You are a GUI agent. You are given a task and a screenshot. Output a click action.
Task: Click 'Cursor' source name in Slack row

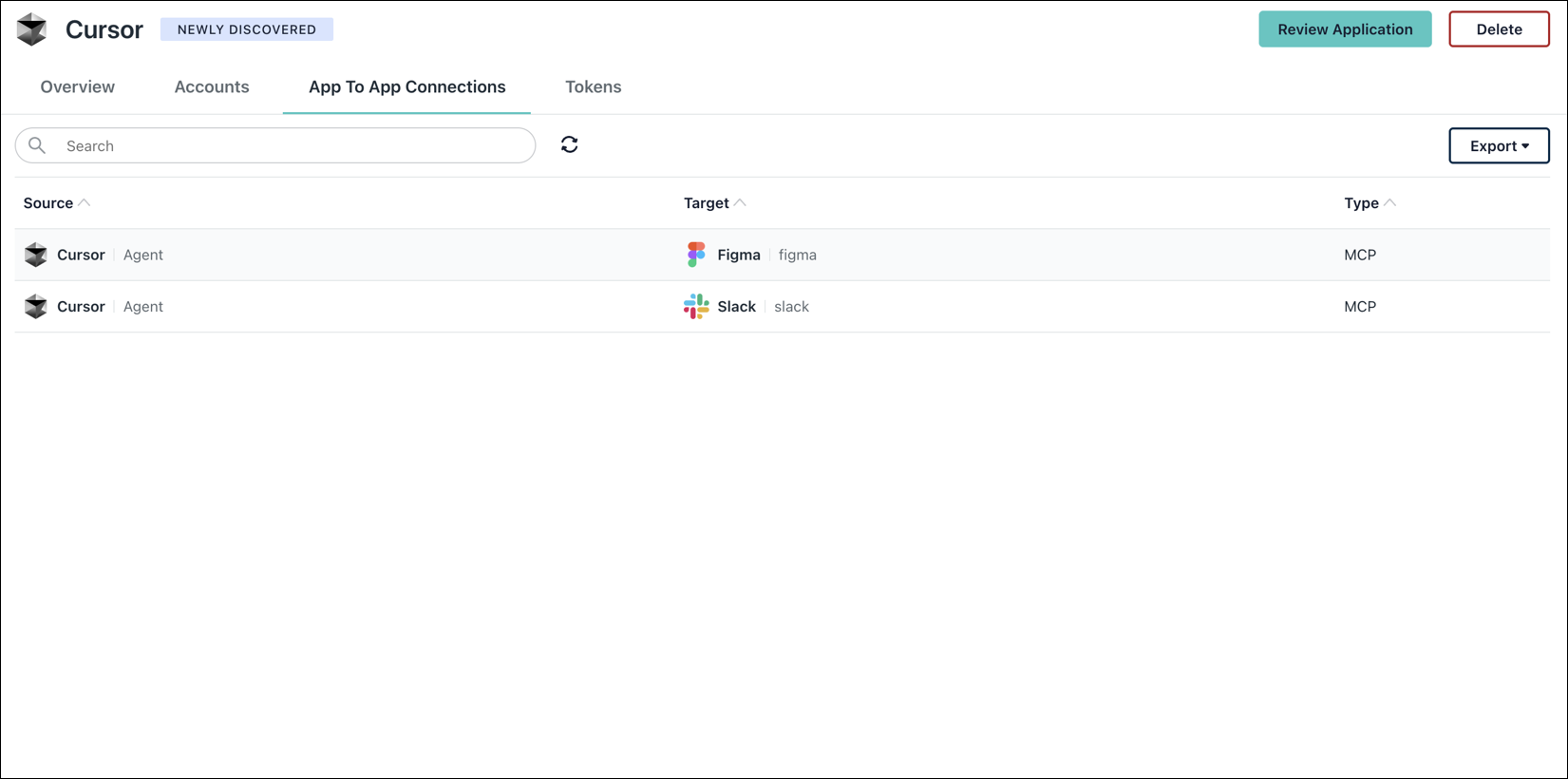coord(81,307)
